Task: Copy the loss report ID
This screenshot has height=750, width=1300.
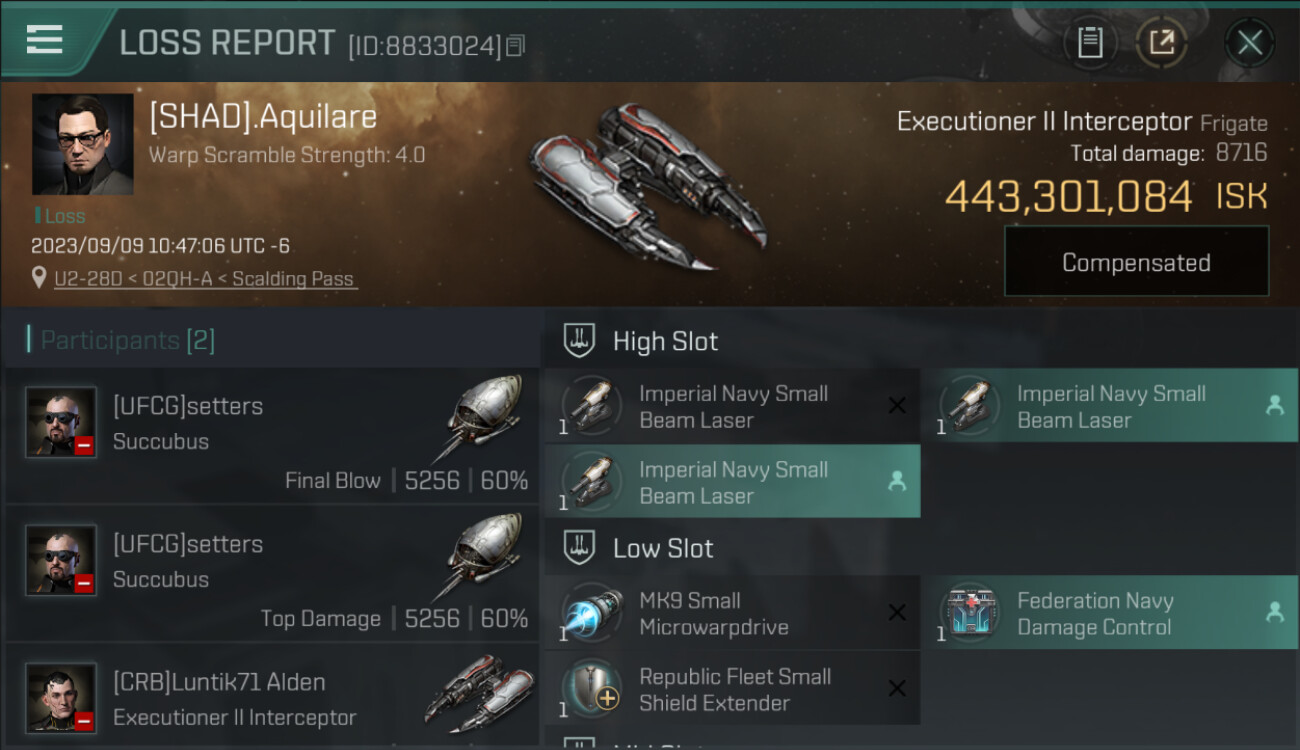Action: [x=515, y=45]
